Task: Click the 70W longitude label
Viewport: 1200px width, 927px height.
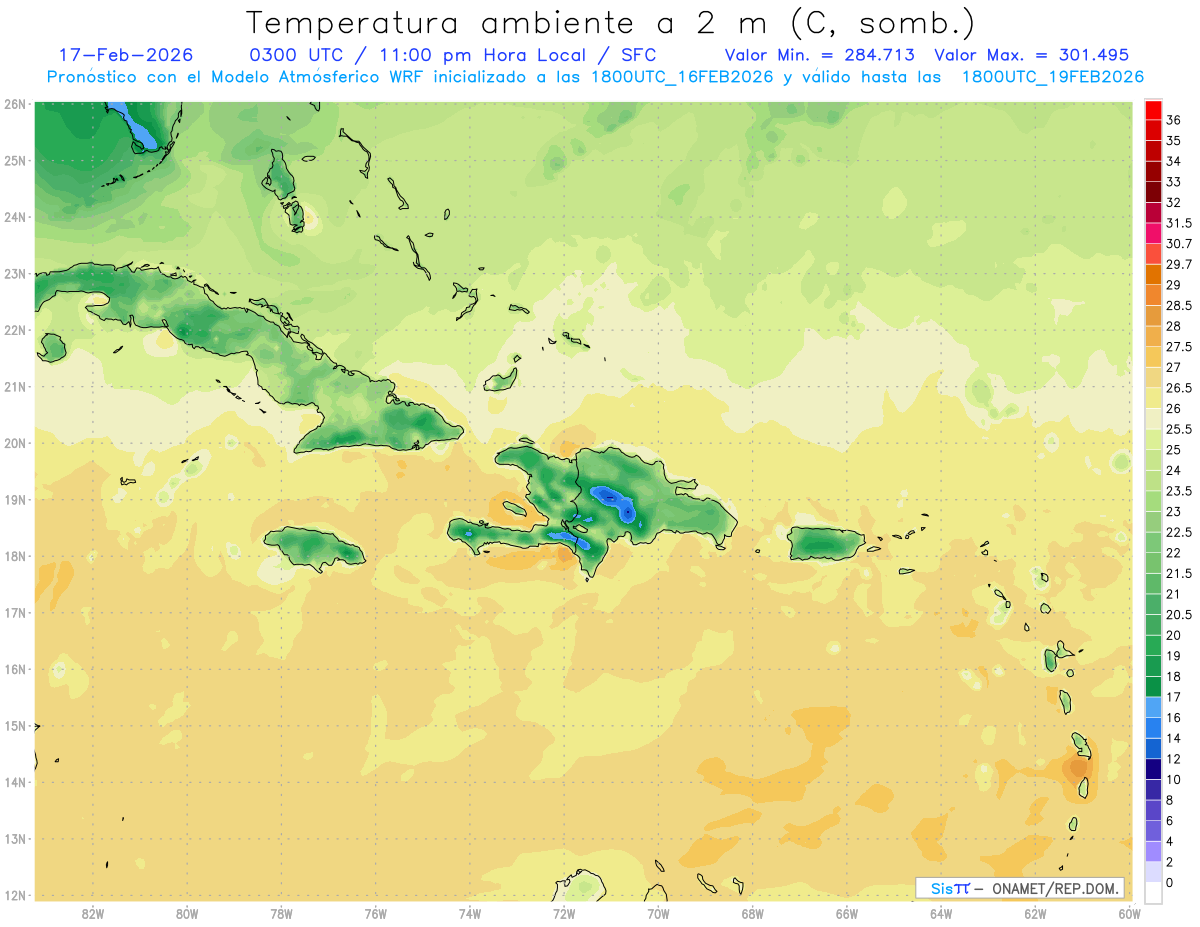Action: tap(658, 914)
